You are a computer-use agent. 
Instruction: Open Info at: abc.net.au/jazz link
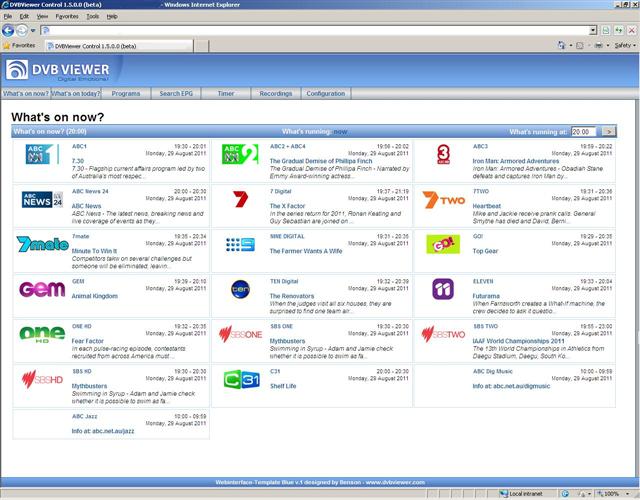[103, 431]
